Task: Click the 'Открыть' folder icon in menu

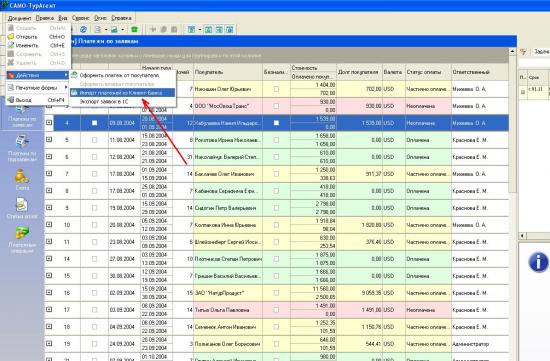Action: (11, 36)
